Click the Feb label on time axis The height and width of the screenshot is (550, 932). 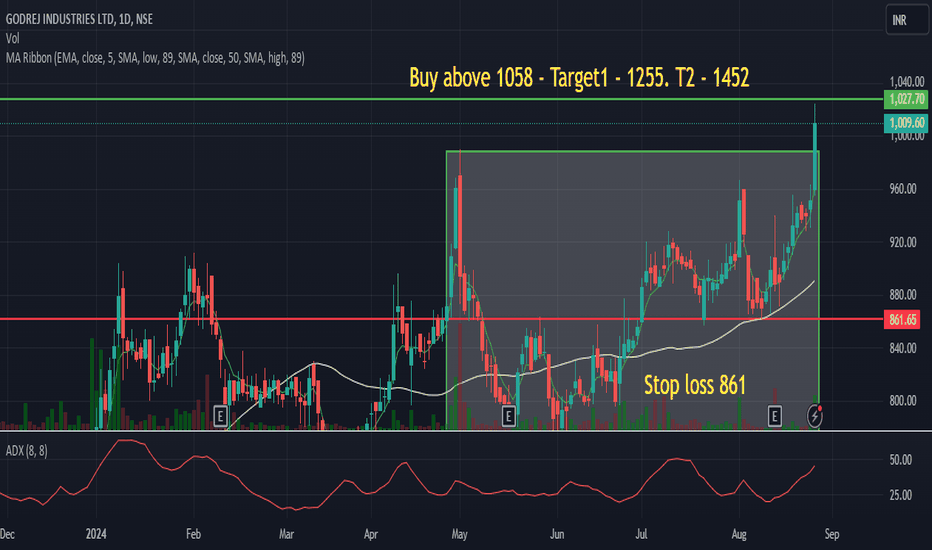pos(193,534)
